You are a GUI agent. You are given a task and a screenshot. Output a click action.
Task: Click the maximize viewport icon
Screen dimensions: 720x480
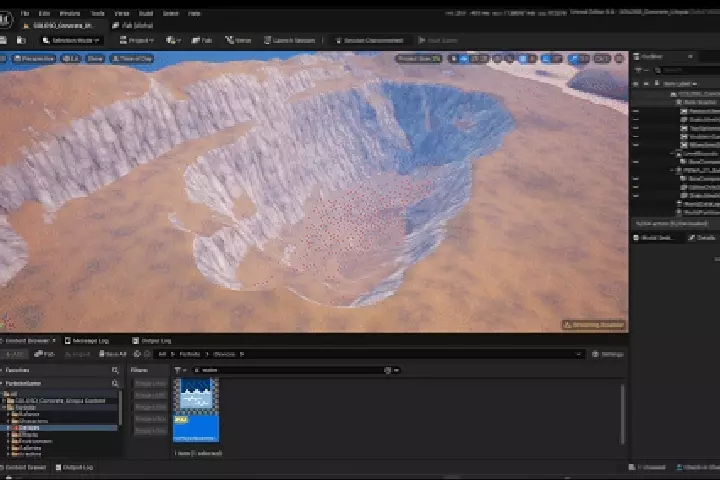click(619, 59)
